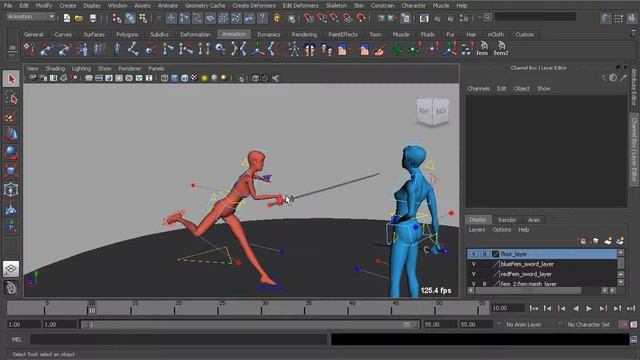
Task: Select the arrow Select tool in the toolbox
Action: [x=11, y=79]
